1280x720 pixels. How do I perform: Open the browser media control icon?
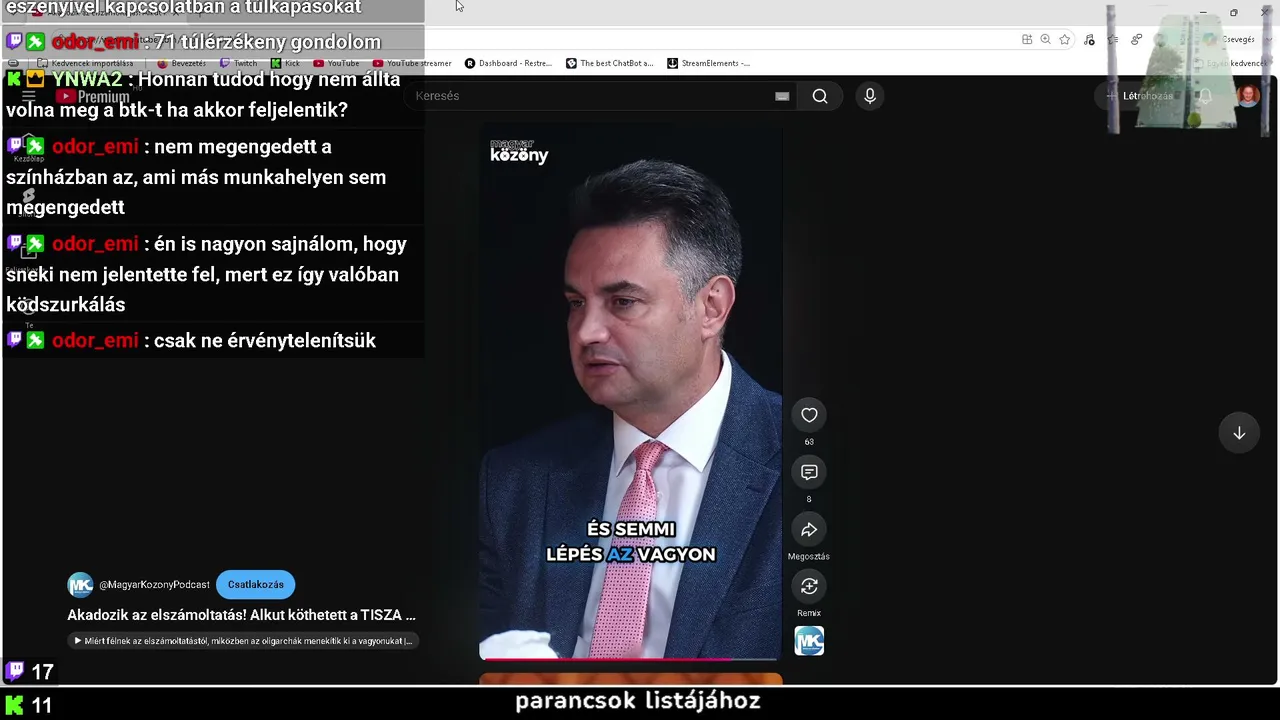coord(1089,40)
